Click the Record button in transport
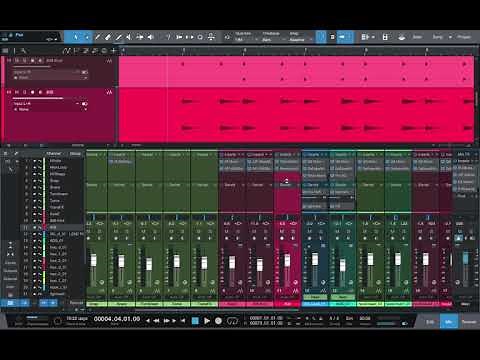This screenshot has height=360, width=480. [218, 321]
